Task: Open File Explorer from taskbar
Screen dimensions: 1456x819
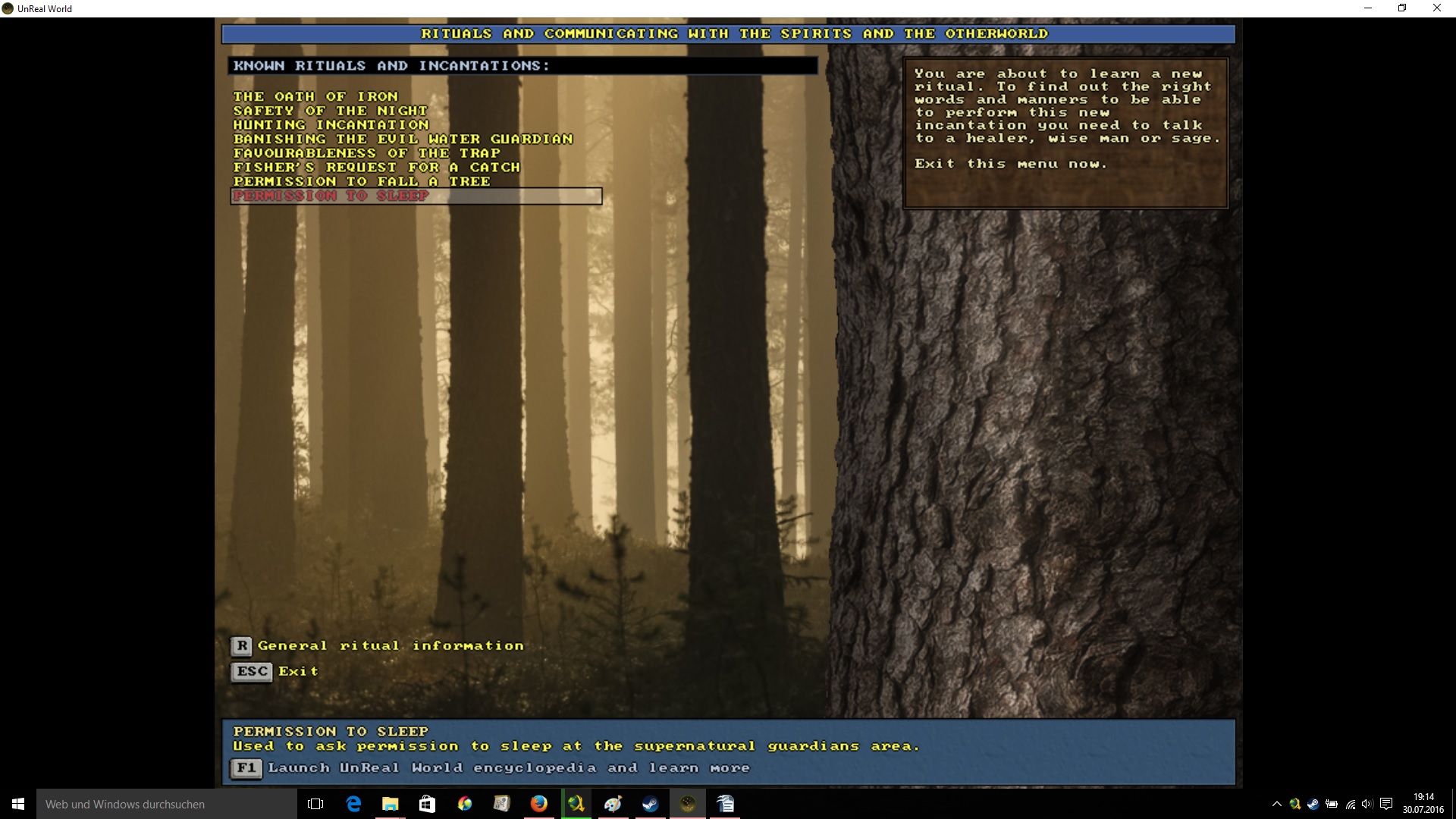Action: point(391,804)
